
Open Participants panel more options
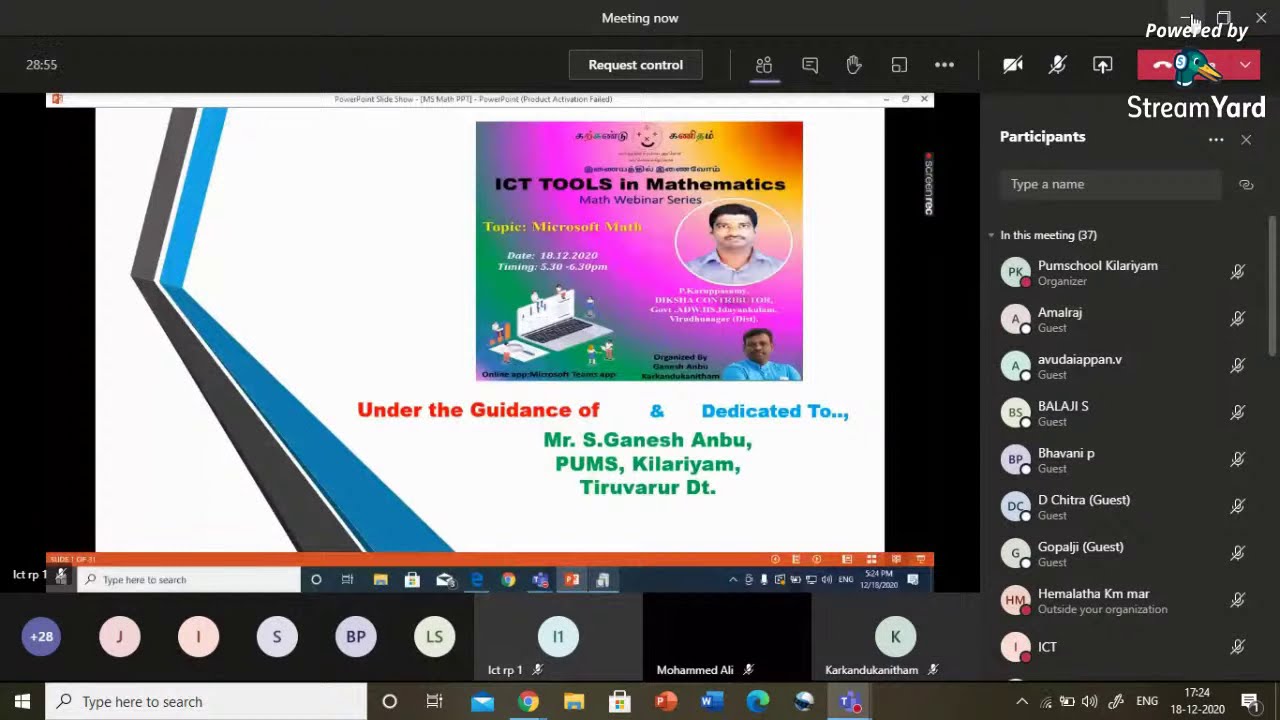click(x=1216, y=140)
